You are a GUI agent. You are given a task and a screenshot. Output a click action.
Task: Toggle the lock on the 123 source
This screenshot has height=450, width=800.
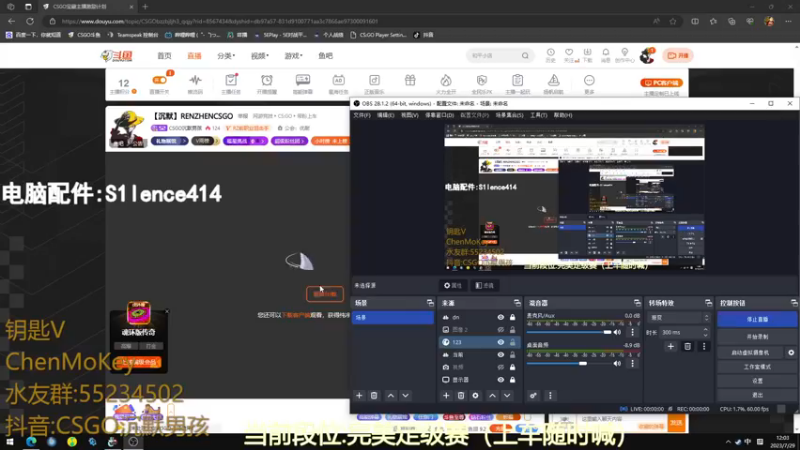pos(512,342)
